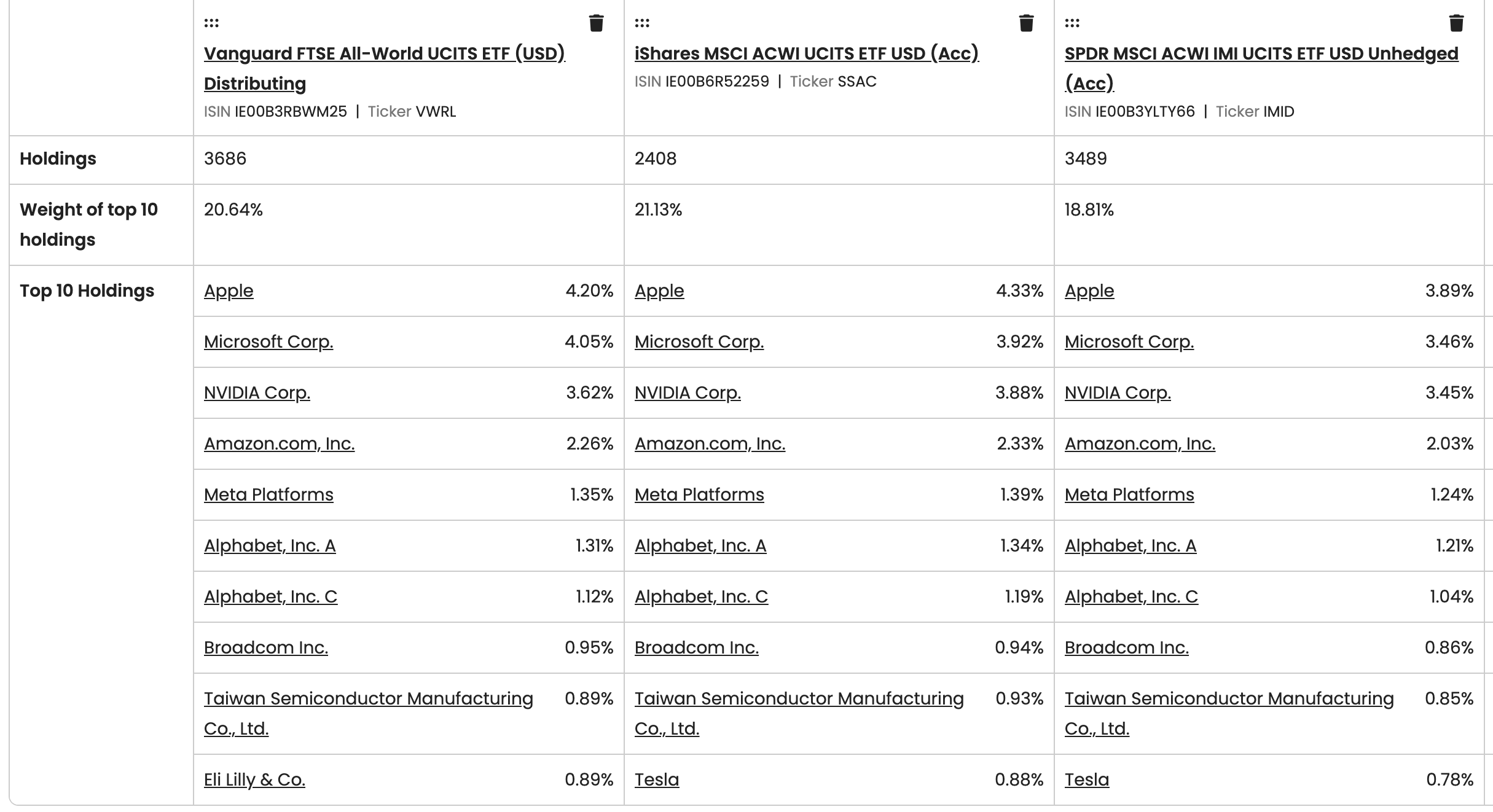Delete the SPDR MSCI ACWI IMI column

click(1456, 23)
